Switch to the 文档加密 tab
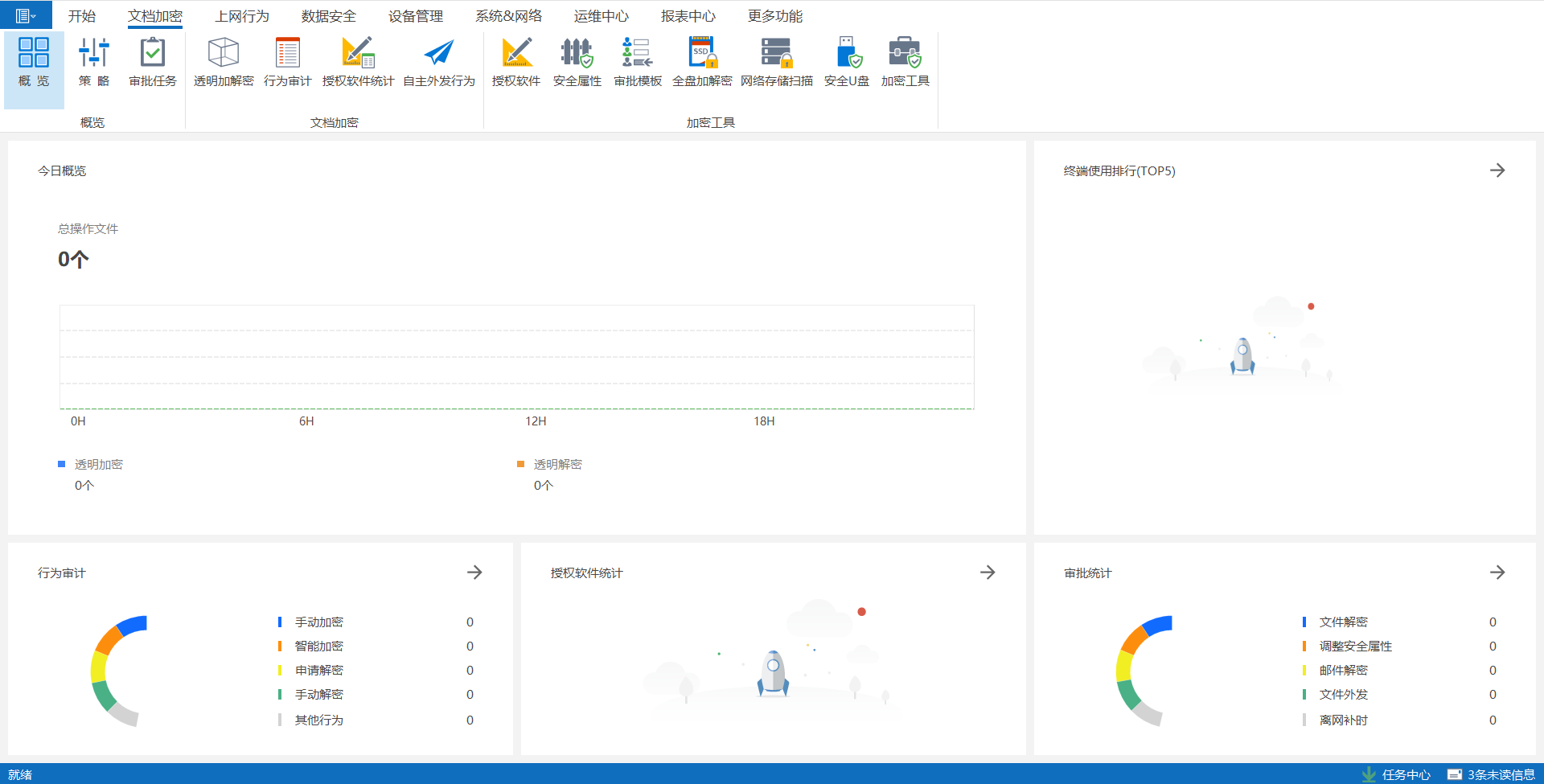Viewport: 1544px width, 784px height. (155, 16)
